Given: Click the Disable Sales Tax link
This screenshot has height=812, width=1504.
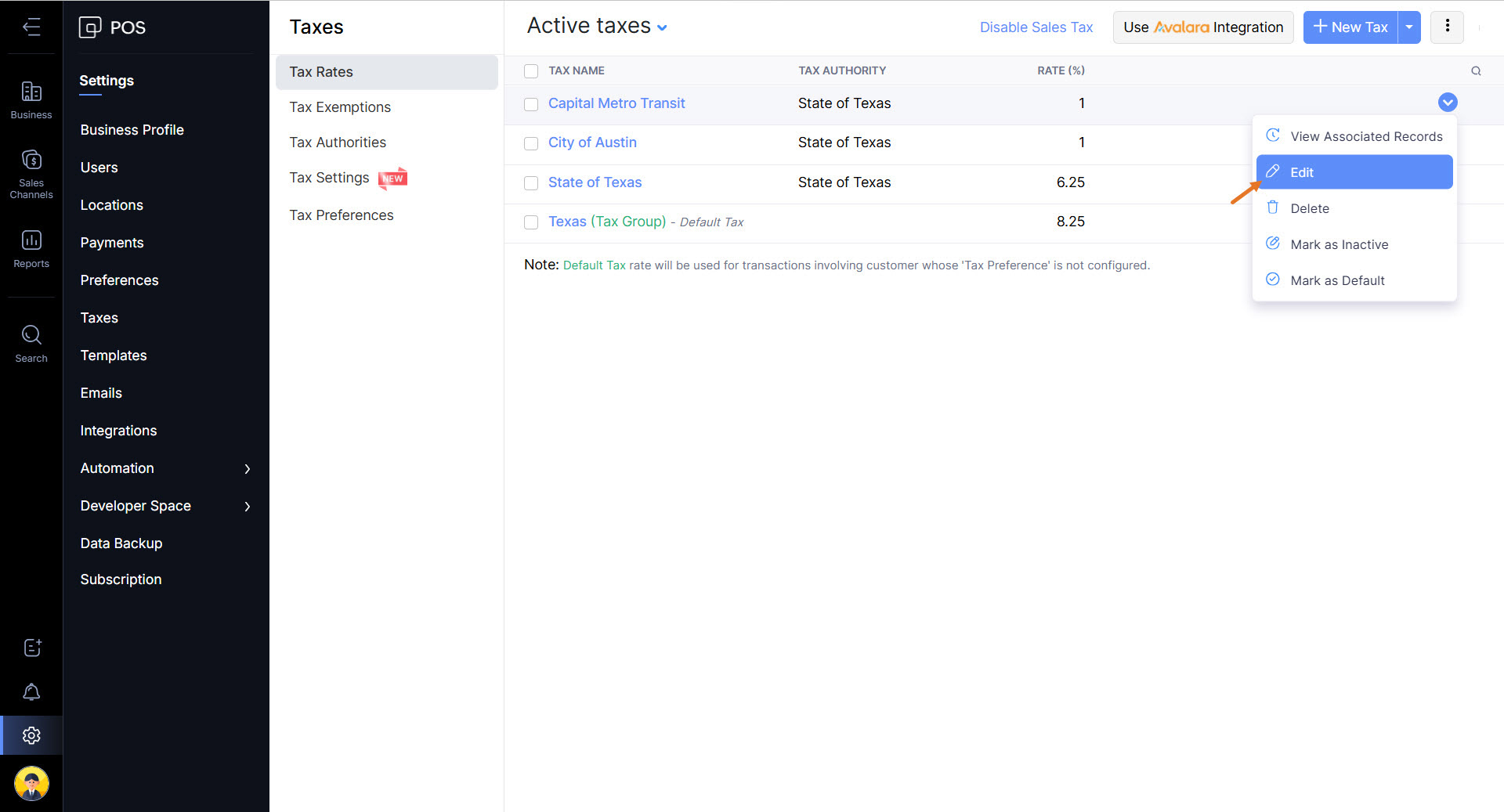Looking at the screenshot, I should tap(1036, 27).
